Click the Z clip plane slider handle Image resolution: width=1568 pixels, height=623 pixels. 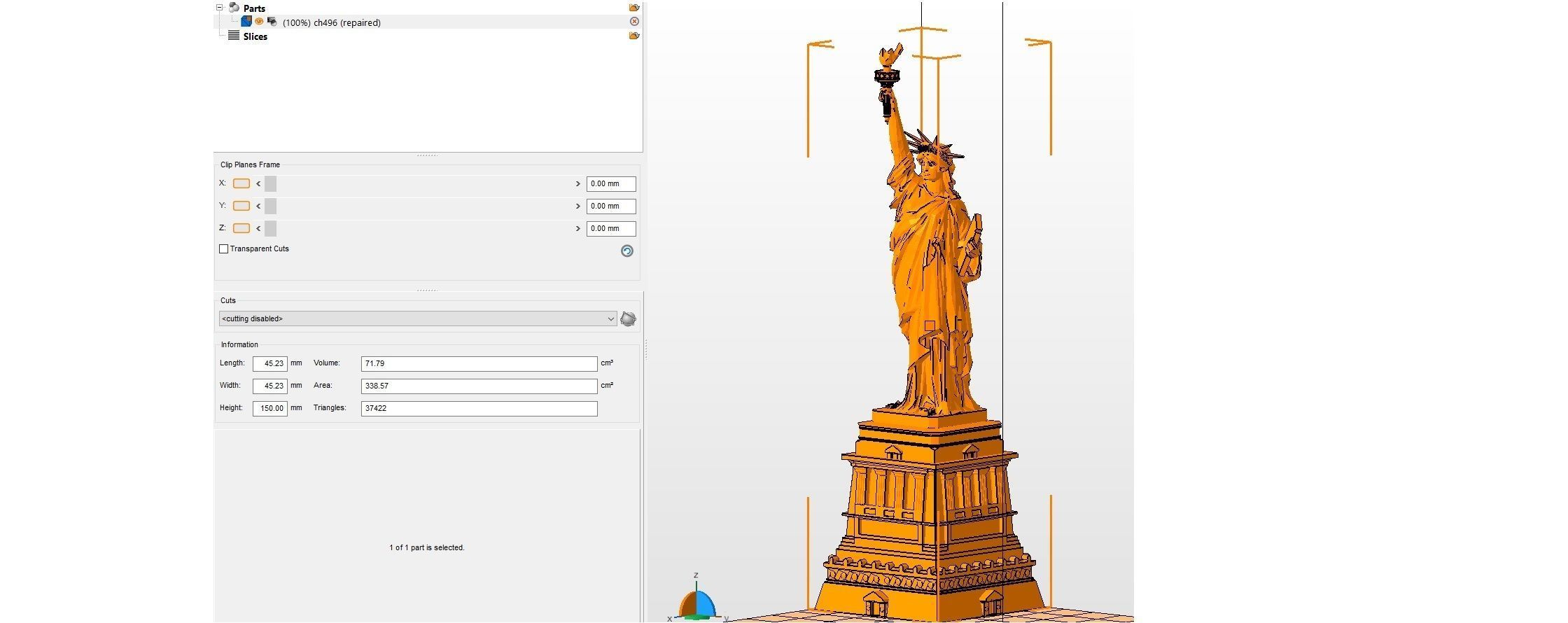pos(271,229)
